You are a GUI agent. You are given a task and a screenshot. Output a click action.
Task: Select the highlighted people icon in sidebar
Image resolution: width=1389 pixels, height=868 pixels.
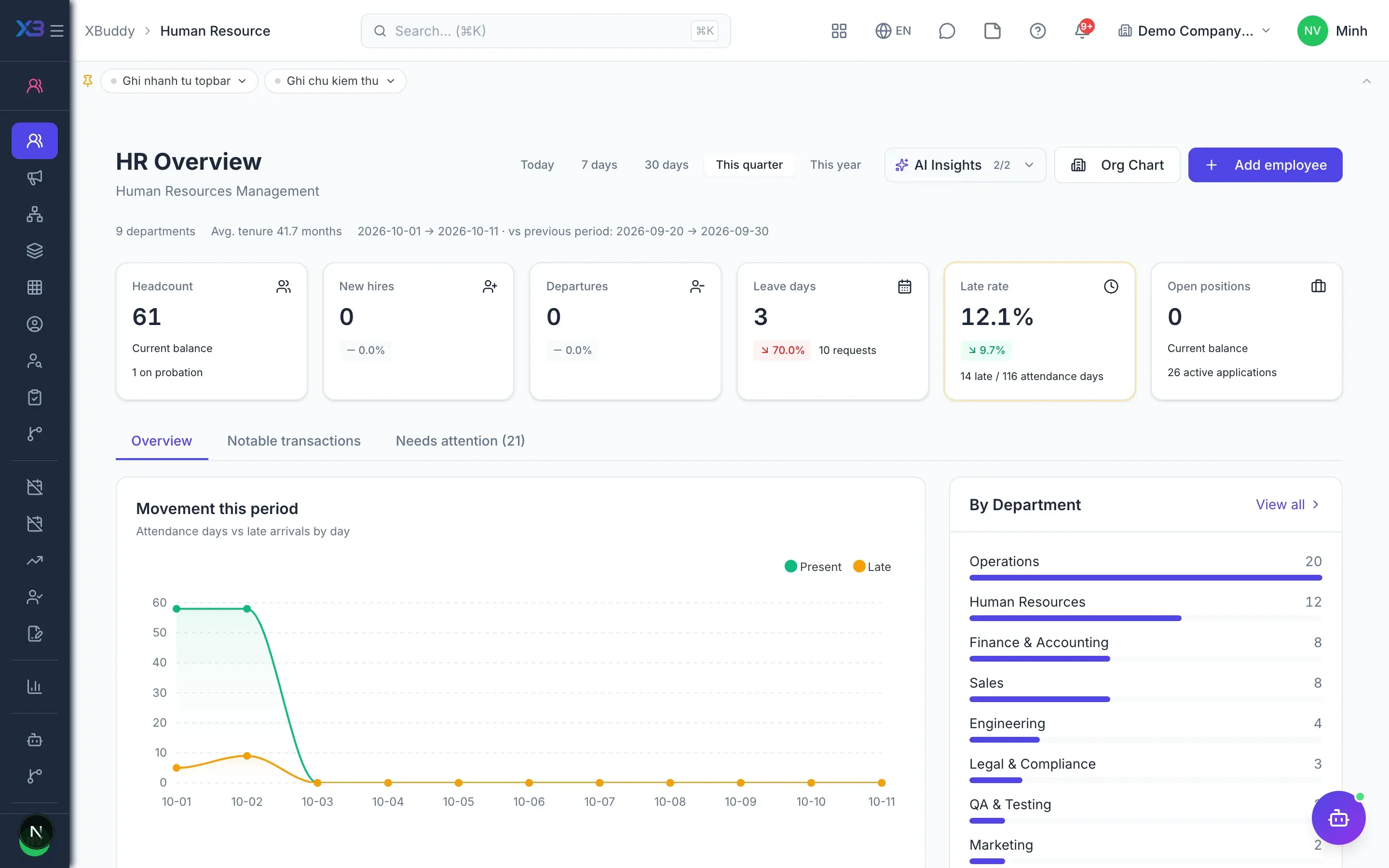click(34, 141)
